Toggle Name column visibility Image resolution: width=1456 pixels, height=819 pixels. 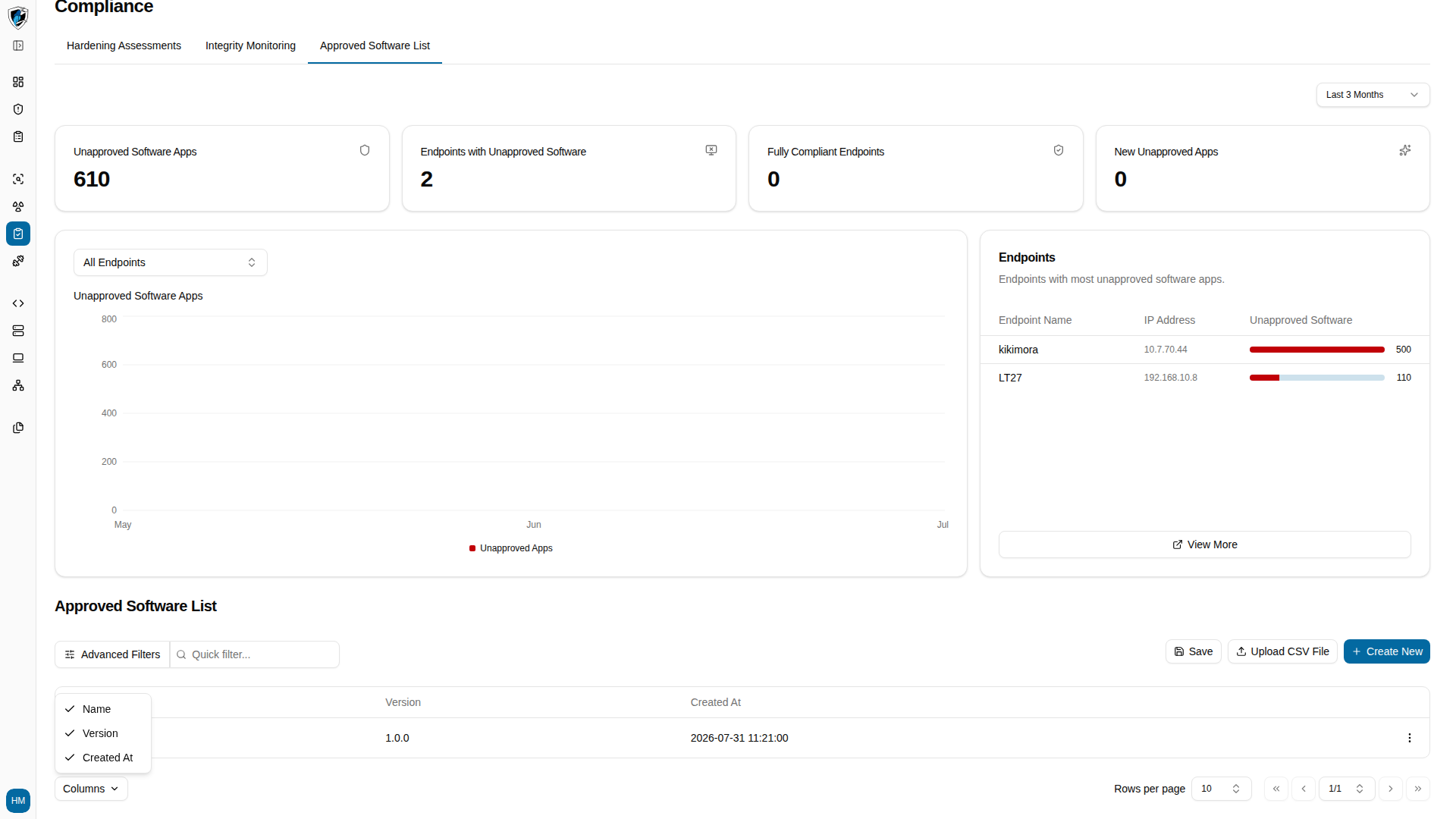tap(103, 709)
